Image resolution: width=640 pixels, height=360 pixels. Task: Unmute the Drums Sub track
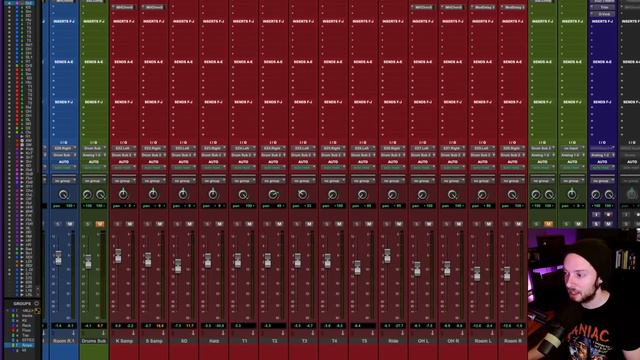pyautogui.click(x=100, y=224)
